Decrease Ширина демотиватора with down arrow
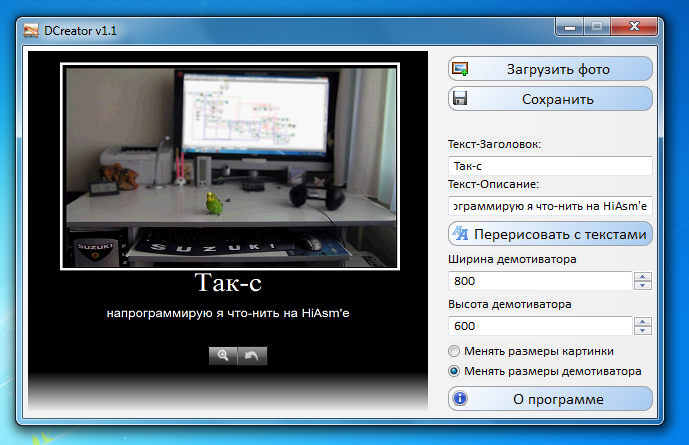Screen dimensions: 689x445 (643, 286)
